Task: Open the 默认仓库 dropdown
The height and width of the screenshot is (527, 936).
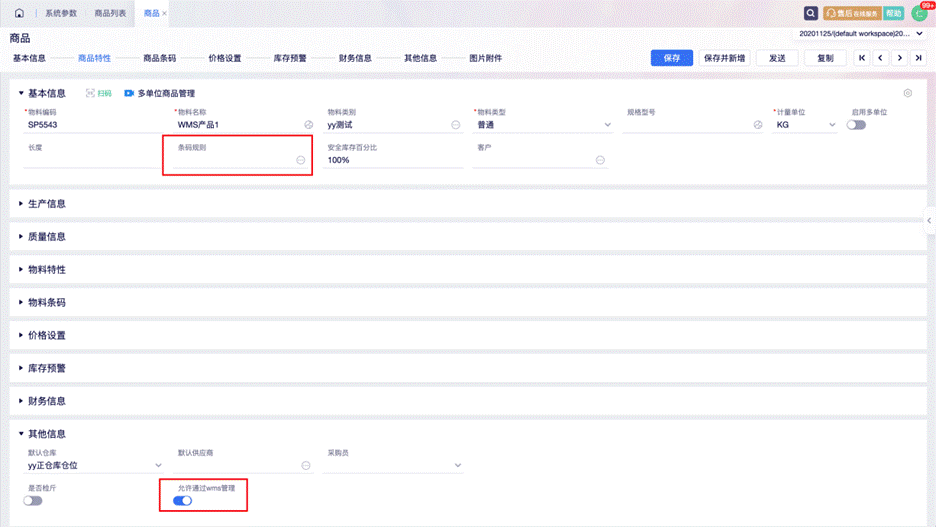Action: click(158, 465)
